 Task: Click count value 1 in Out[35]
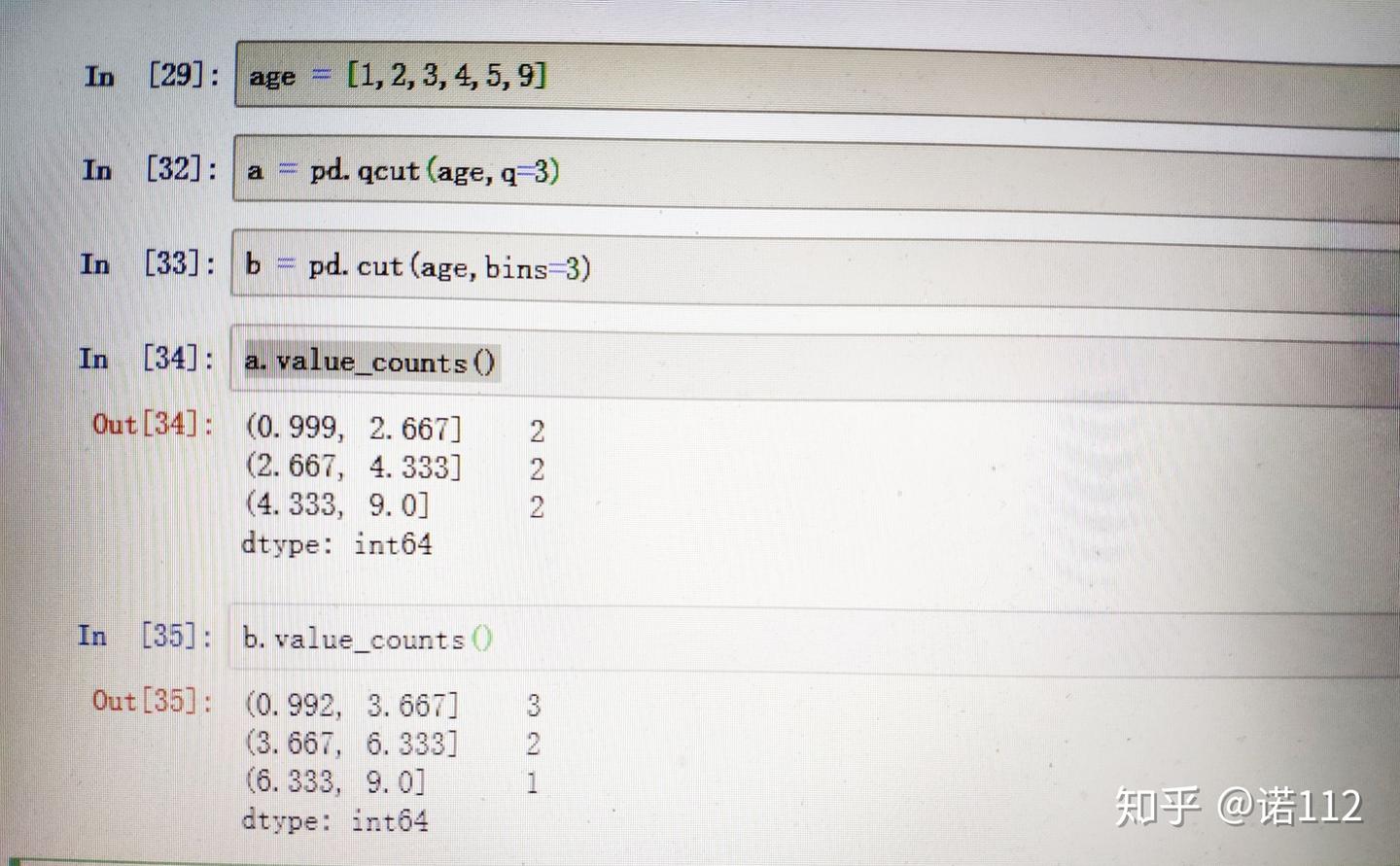[532, 782]
